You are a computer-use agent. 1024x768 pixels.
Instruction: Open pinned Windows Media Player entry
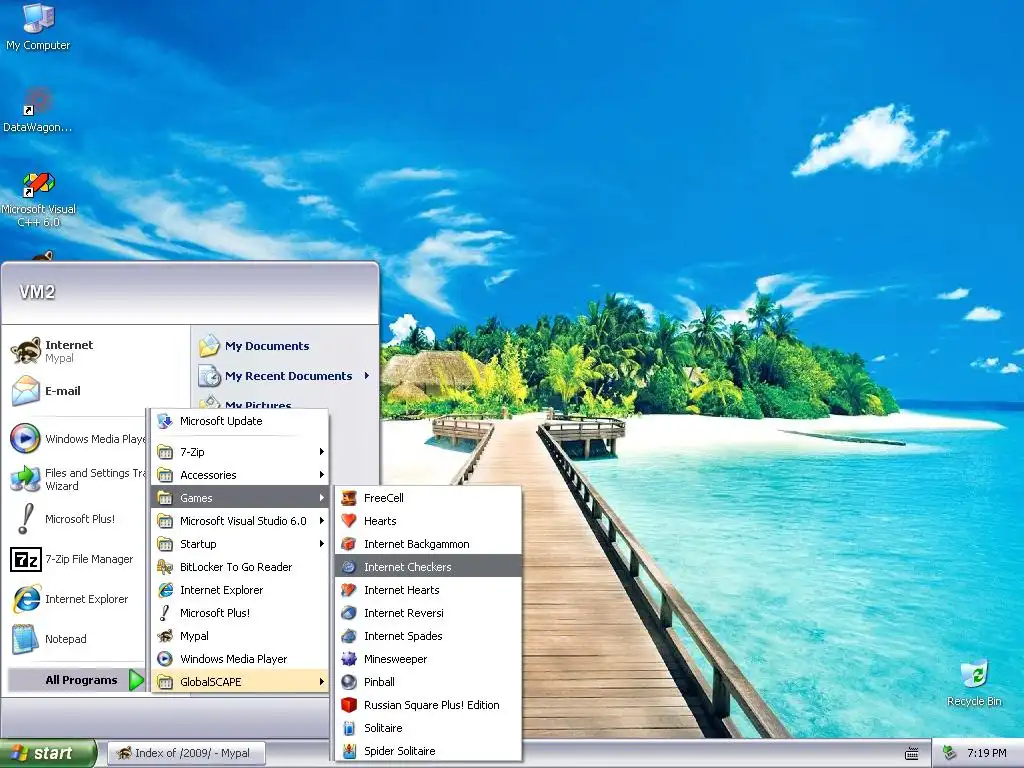point(77,439)
